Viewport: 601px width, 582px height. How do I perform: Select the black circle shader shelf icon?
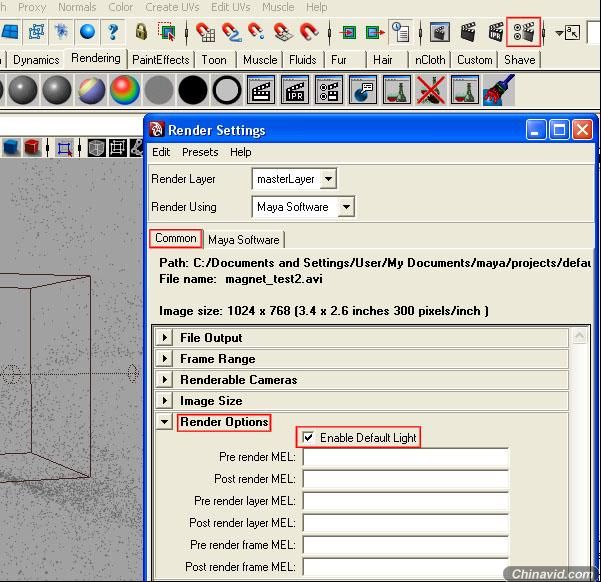(193, 92)
